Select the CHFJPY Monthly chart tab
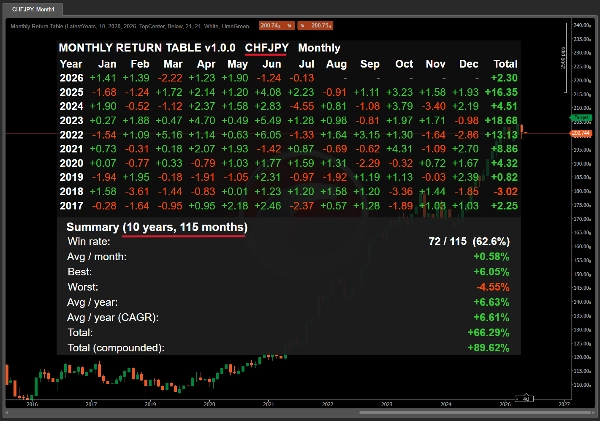This screenshot has width=600, height=421. pyautogui.click(x=33, y=9)
